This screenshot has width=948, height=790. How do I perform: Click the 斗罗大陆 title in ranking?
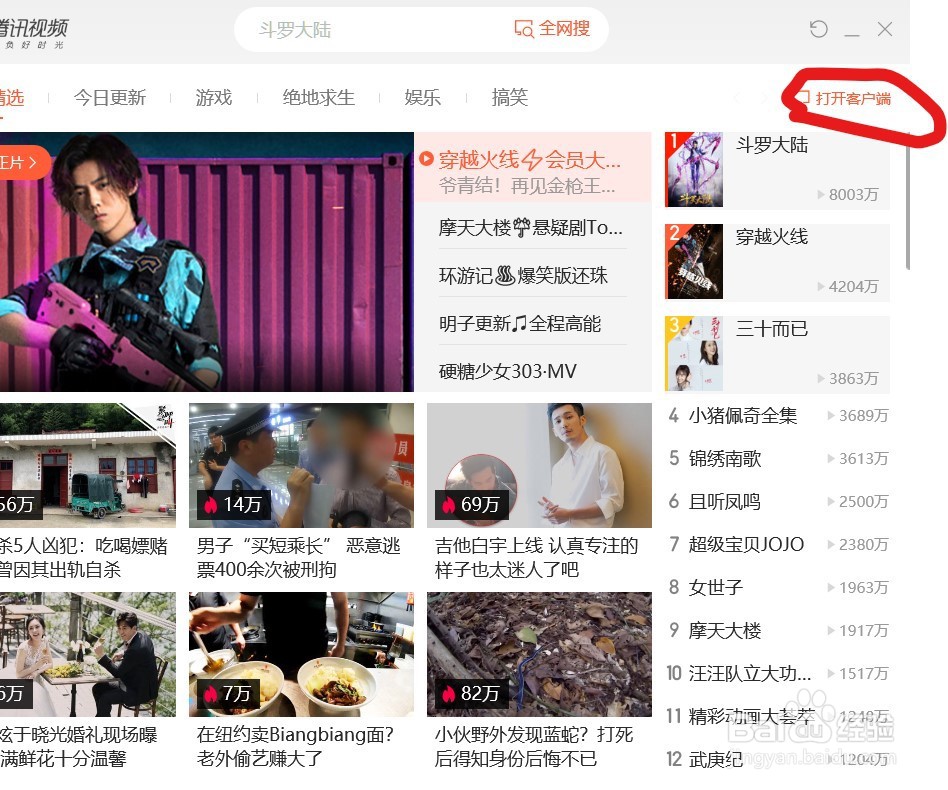pos(771,145)
